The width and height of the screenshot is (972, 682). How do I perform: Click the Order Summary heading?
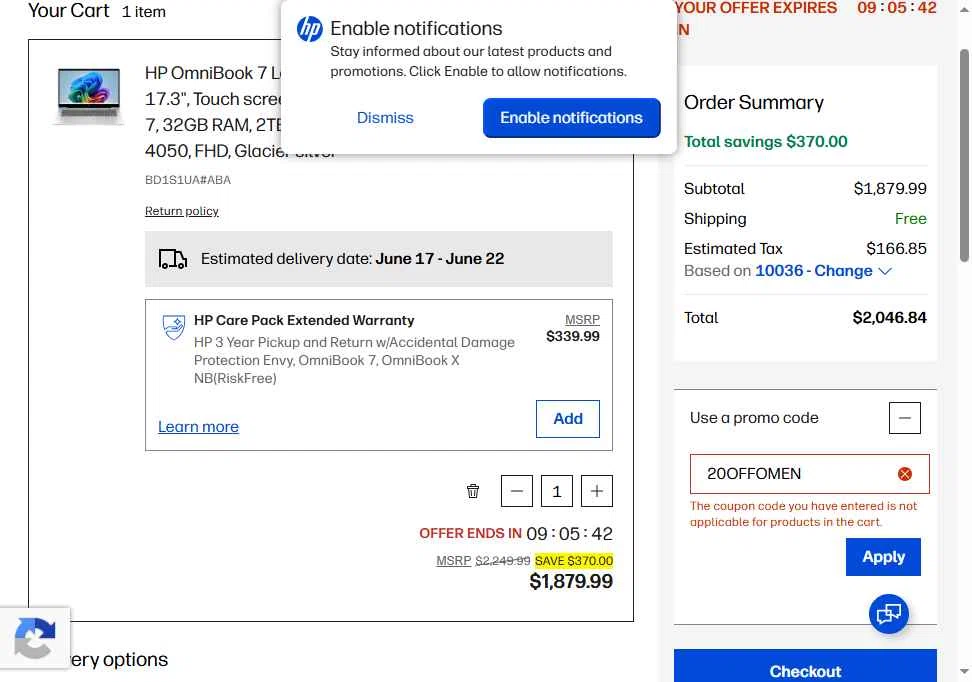pos(754,102)
